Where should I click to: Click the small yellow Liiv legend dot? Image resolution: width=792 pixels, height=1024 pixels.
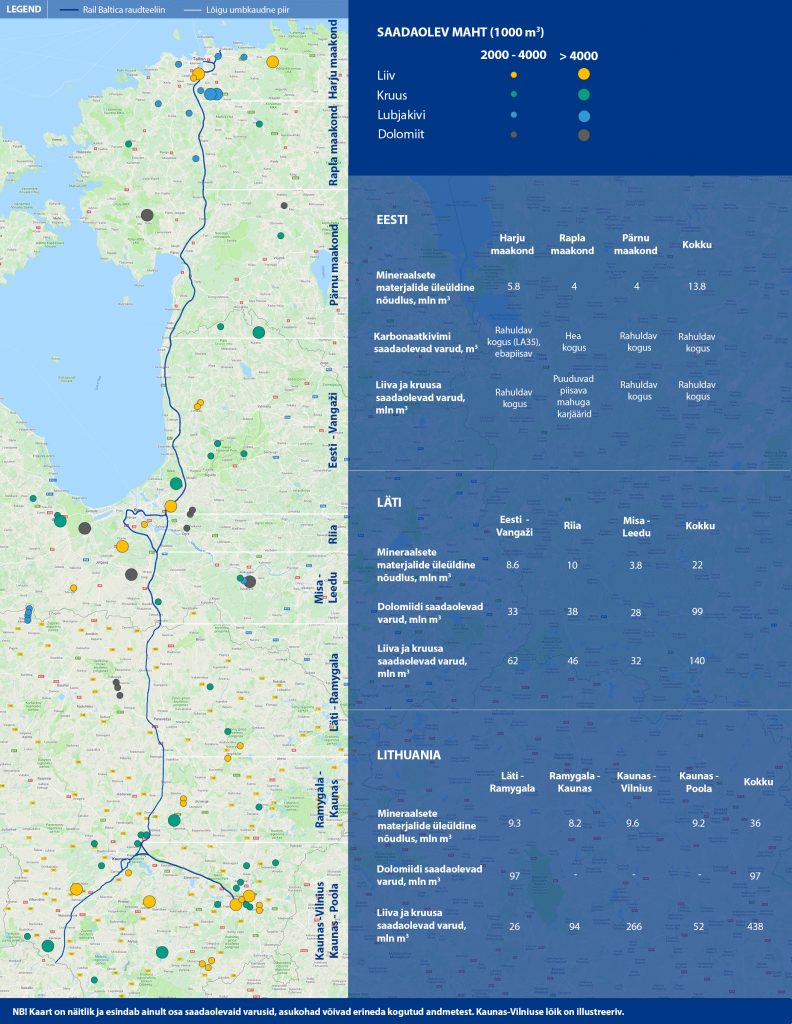point(513,75)
